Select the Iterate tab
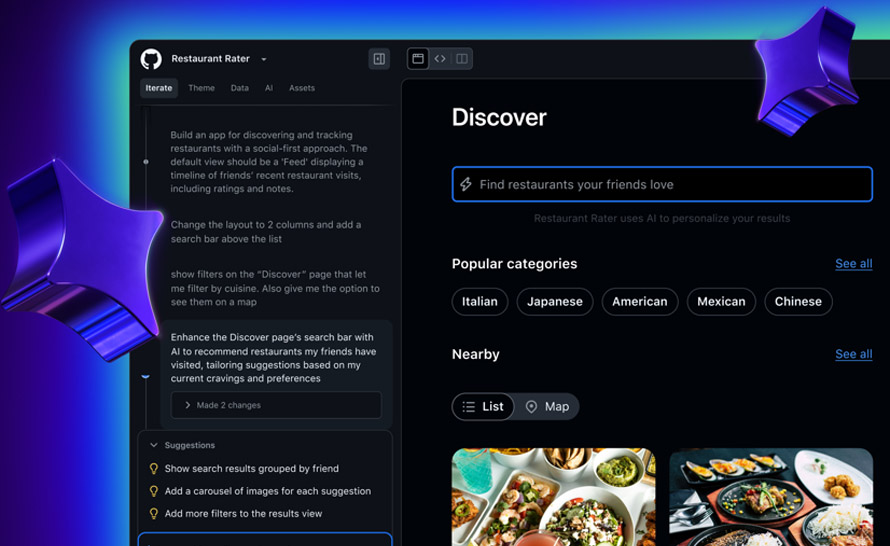This screenshot has width=890, height=546. tap(159, 88)
